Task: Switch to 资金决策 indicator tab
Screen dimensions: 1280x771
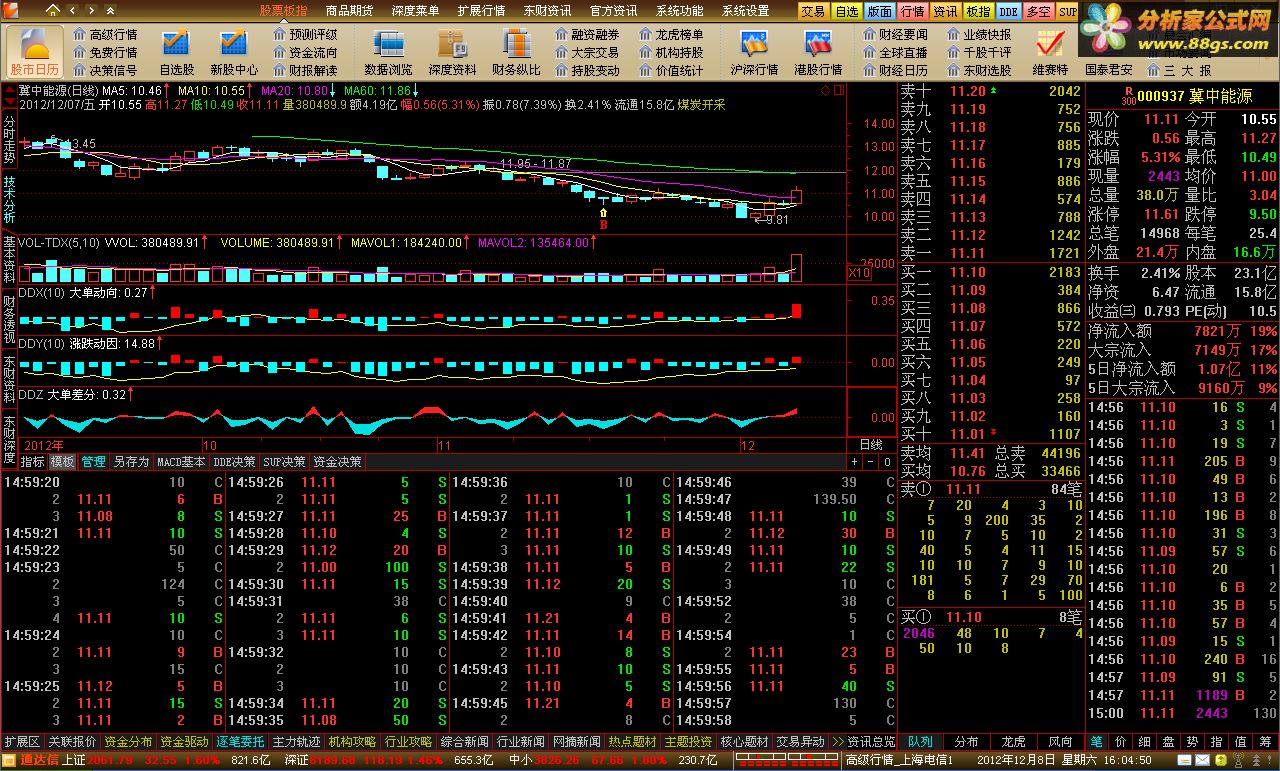Action: 337,462
